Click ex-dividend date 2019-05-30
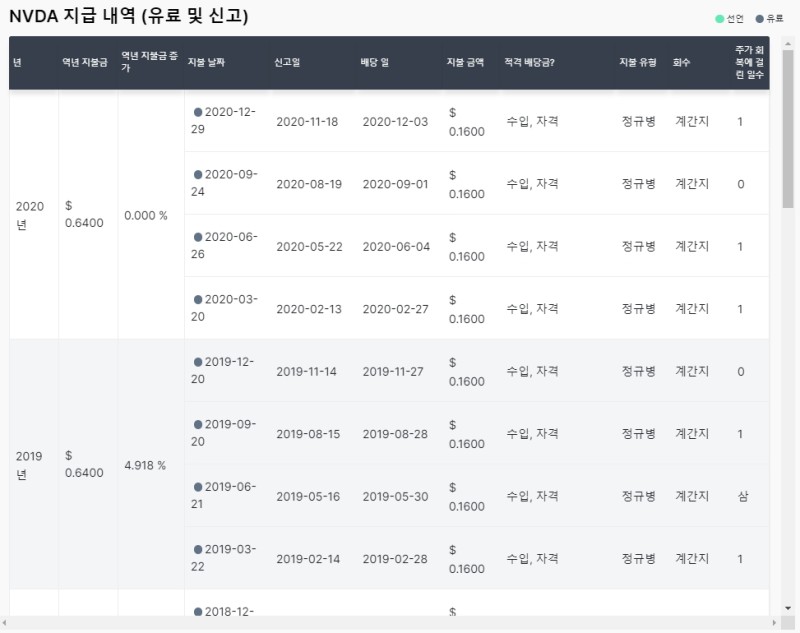 395,496
